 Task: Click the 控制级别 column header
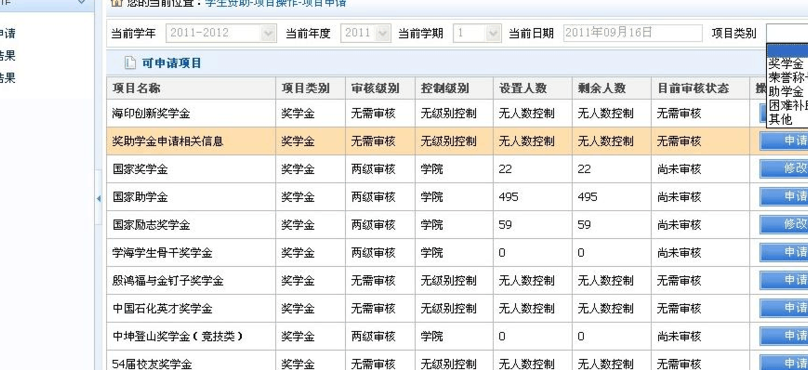454,88
